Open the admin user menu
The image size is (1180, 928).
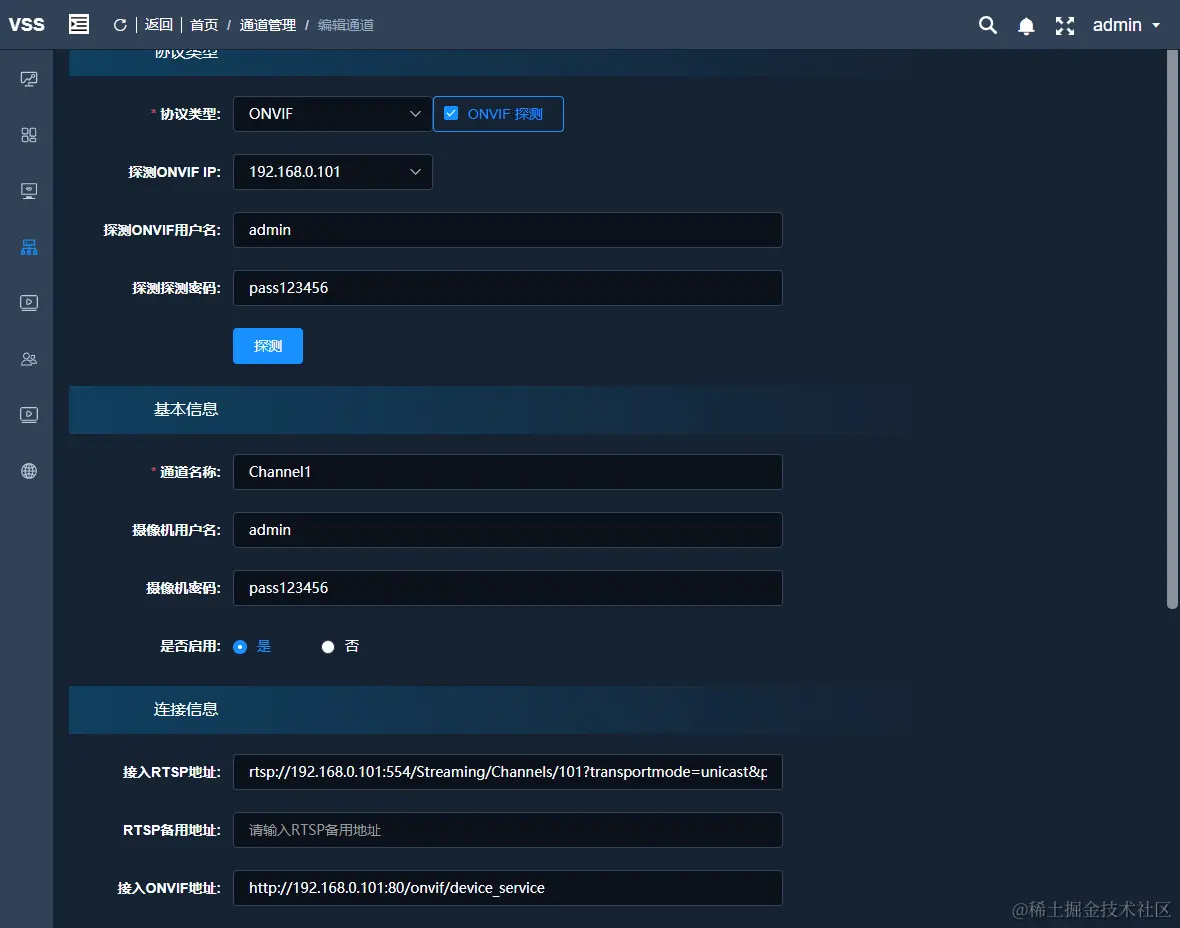tap(1126, 25)
